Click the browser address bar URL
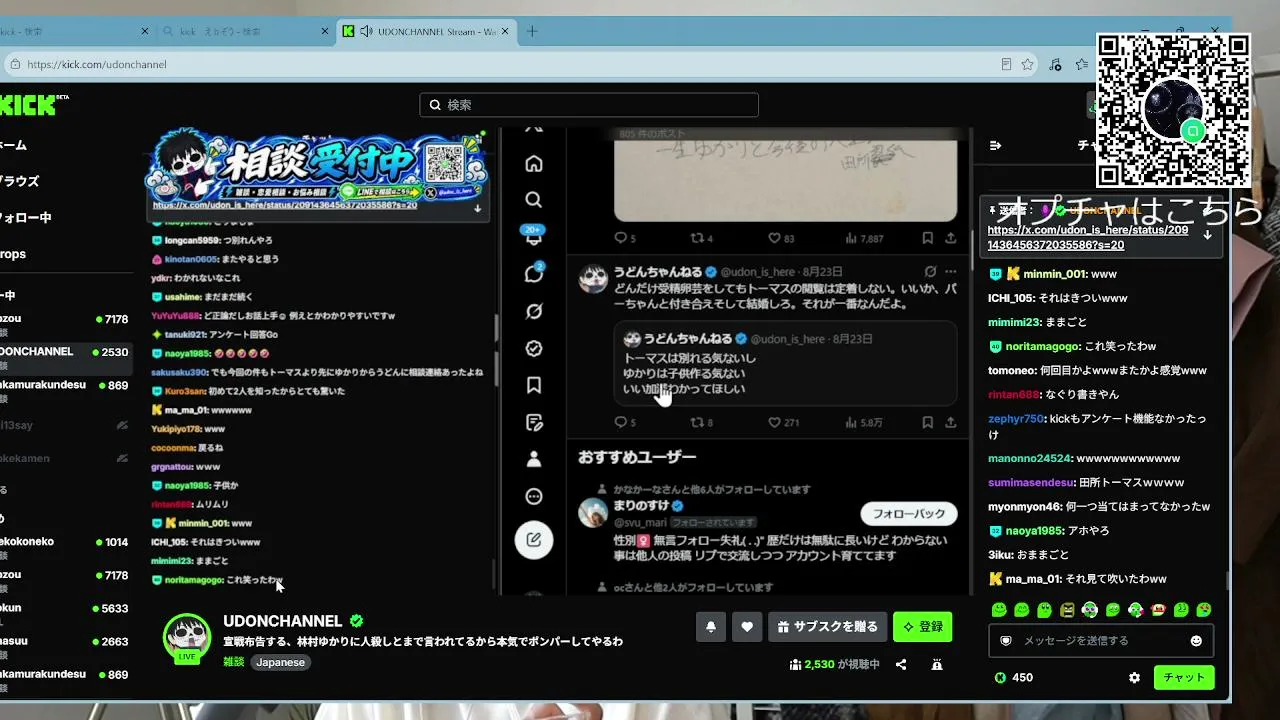 pos(97,64)
